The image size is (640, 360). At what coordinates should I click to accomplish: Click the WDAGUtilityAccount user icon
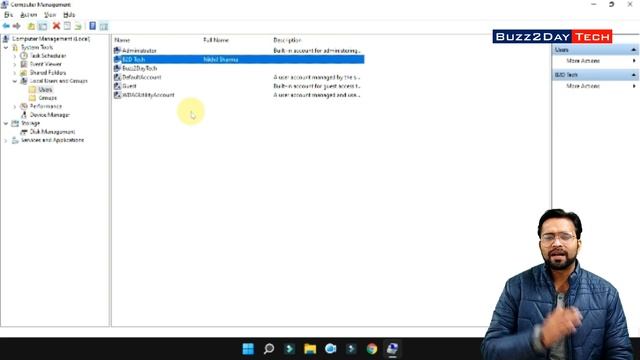(117, 95)
